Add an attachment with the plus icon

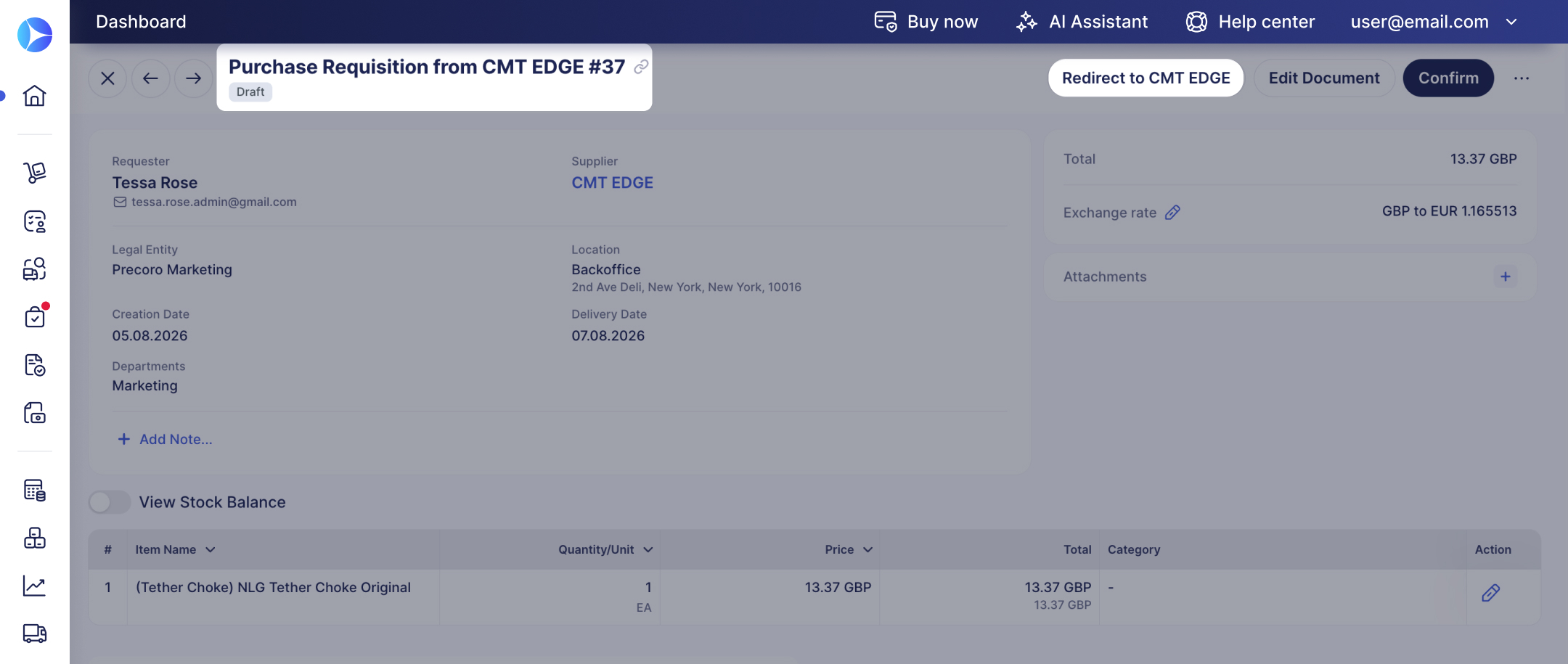pyautogui.click(x=1506, y=276)
